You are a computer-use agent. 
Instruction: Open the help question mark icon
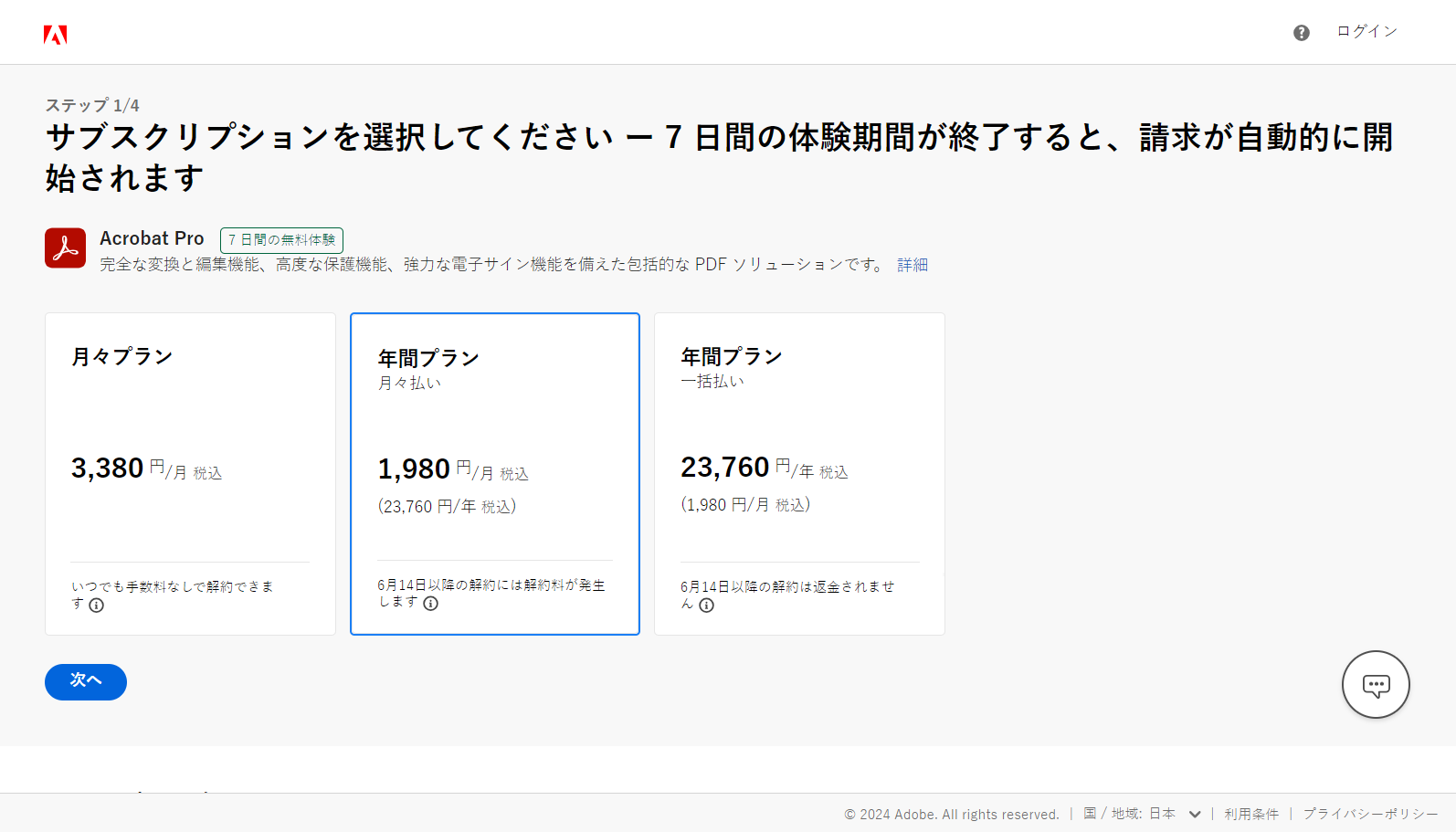(x=1302, y=33)
